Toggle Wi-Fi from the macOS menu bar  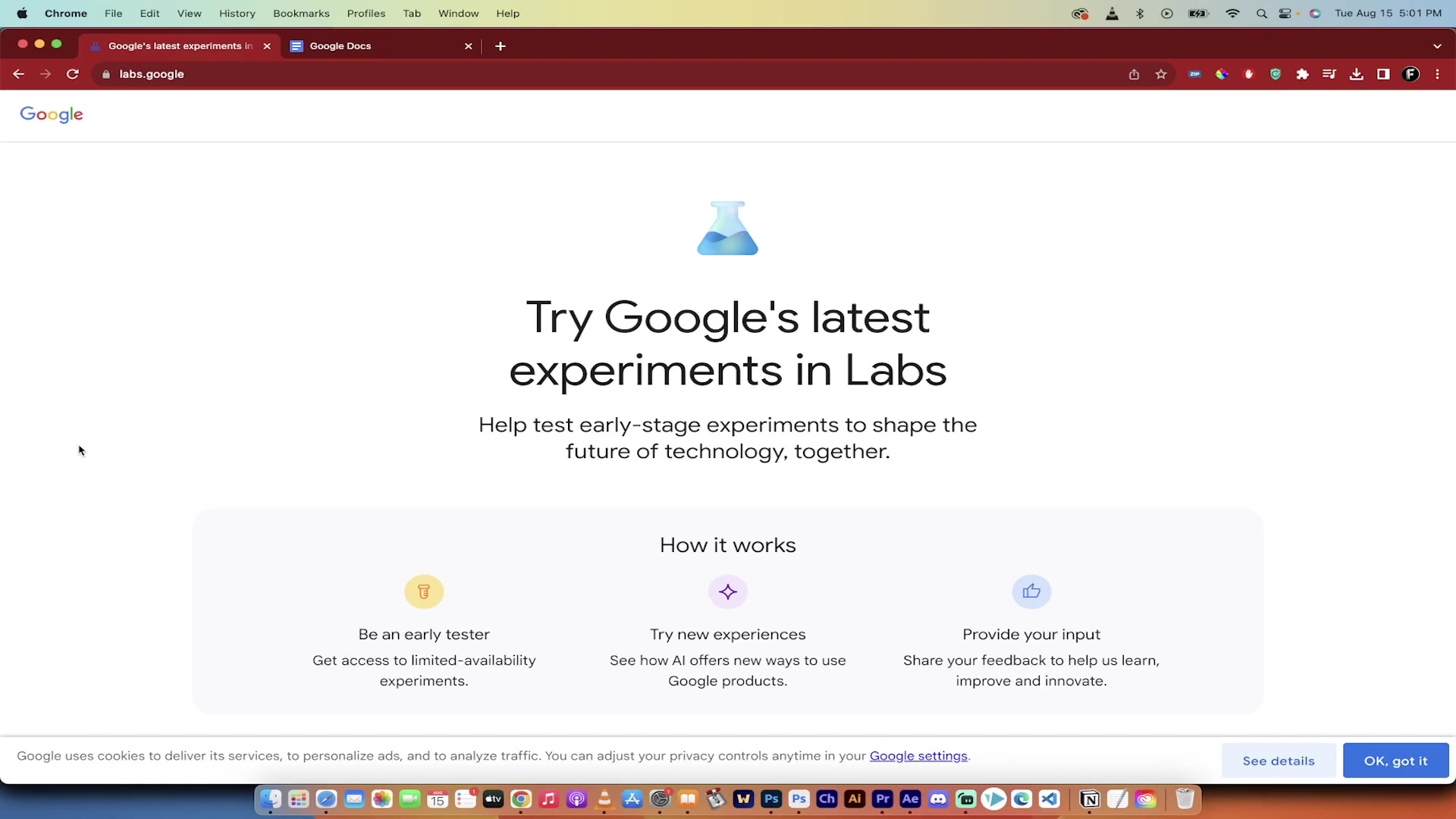pyautogui.click(x=1232, y=13)
